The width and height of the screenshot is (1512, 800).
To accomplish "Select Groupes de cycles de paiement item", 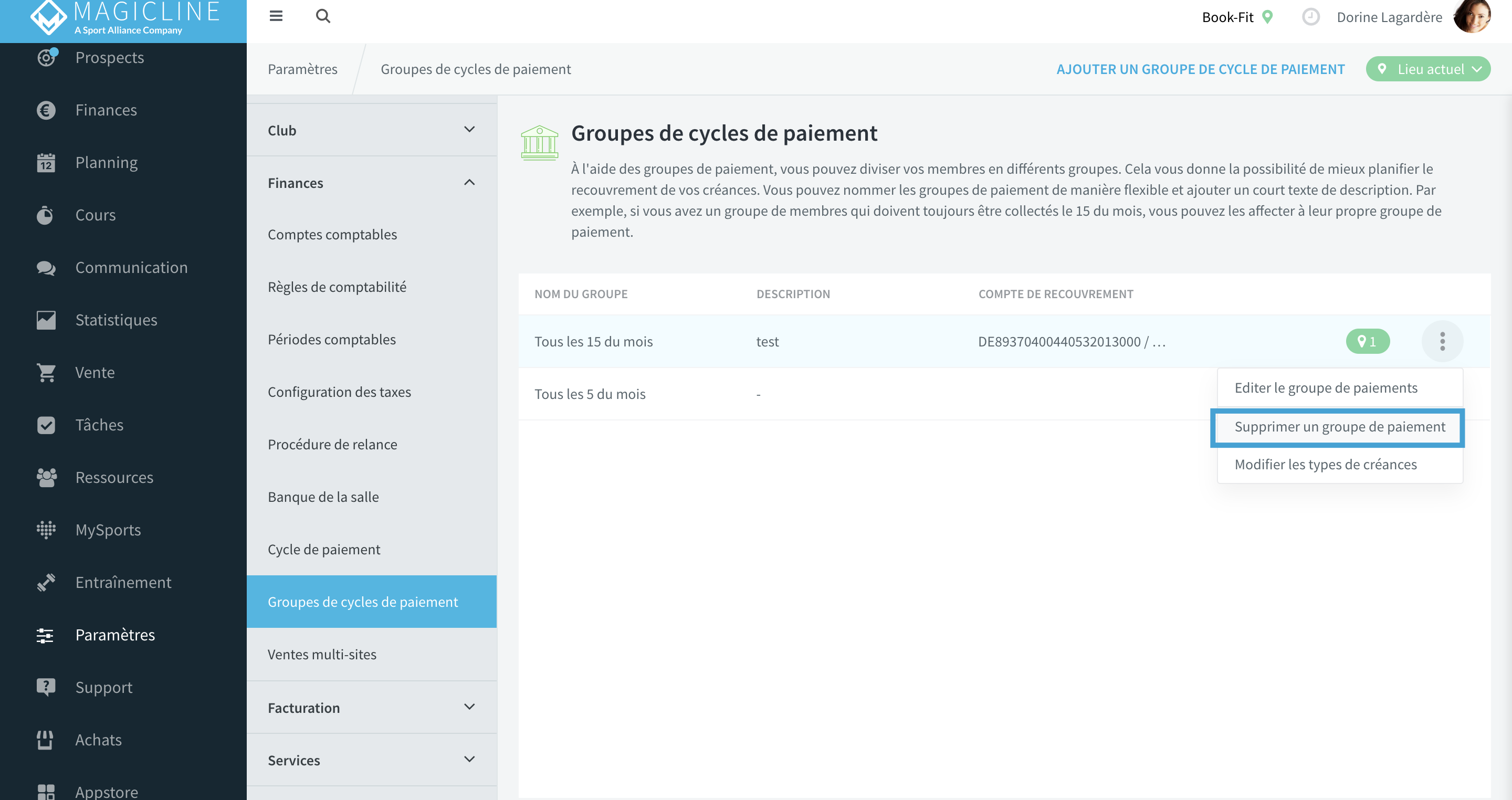I will coord(372,602).
